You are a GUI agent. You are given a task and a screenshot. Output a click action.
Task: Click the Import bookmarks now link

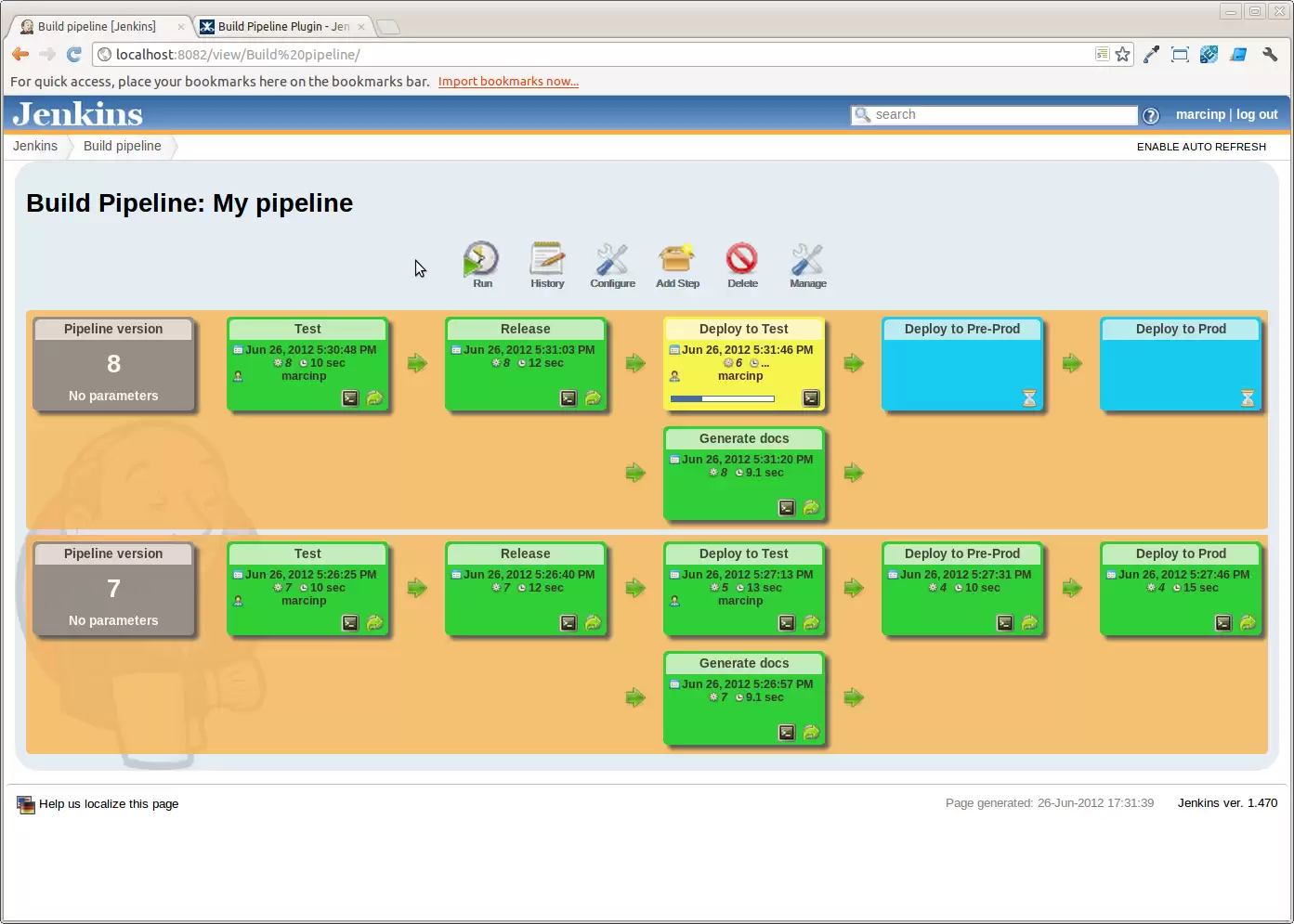[508, 82]
